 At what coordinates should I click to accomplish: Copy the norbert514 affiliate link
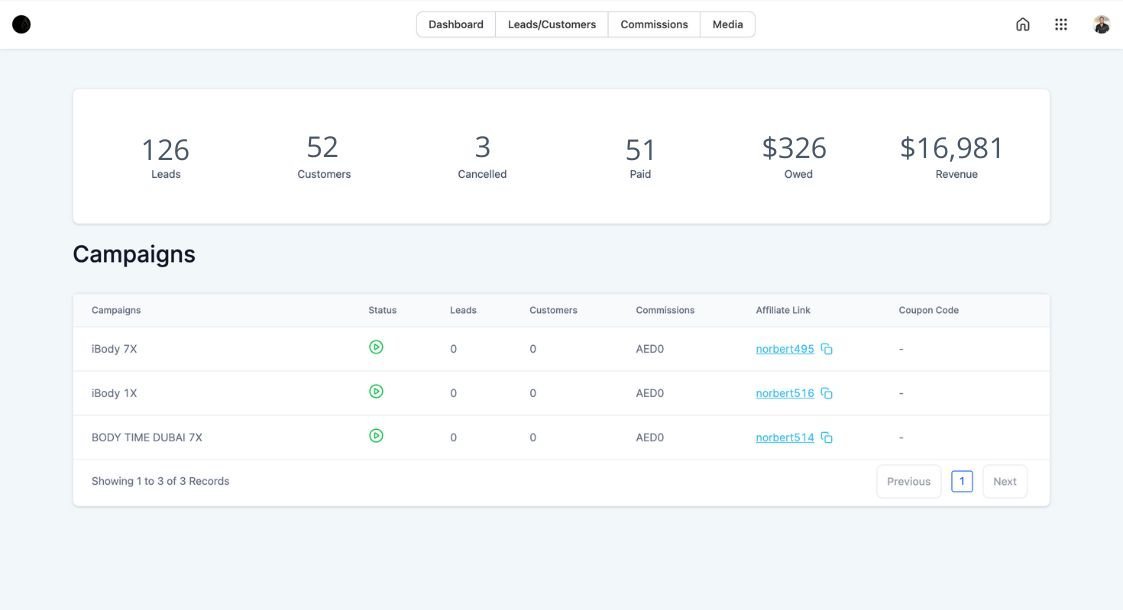tap(826, 437)
